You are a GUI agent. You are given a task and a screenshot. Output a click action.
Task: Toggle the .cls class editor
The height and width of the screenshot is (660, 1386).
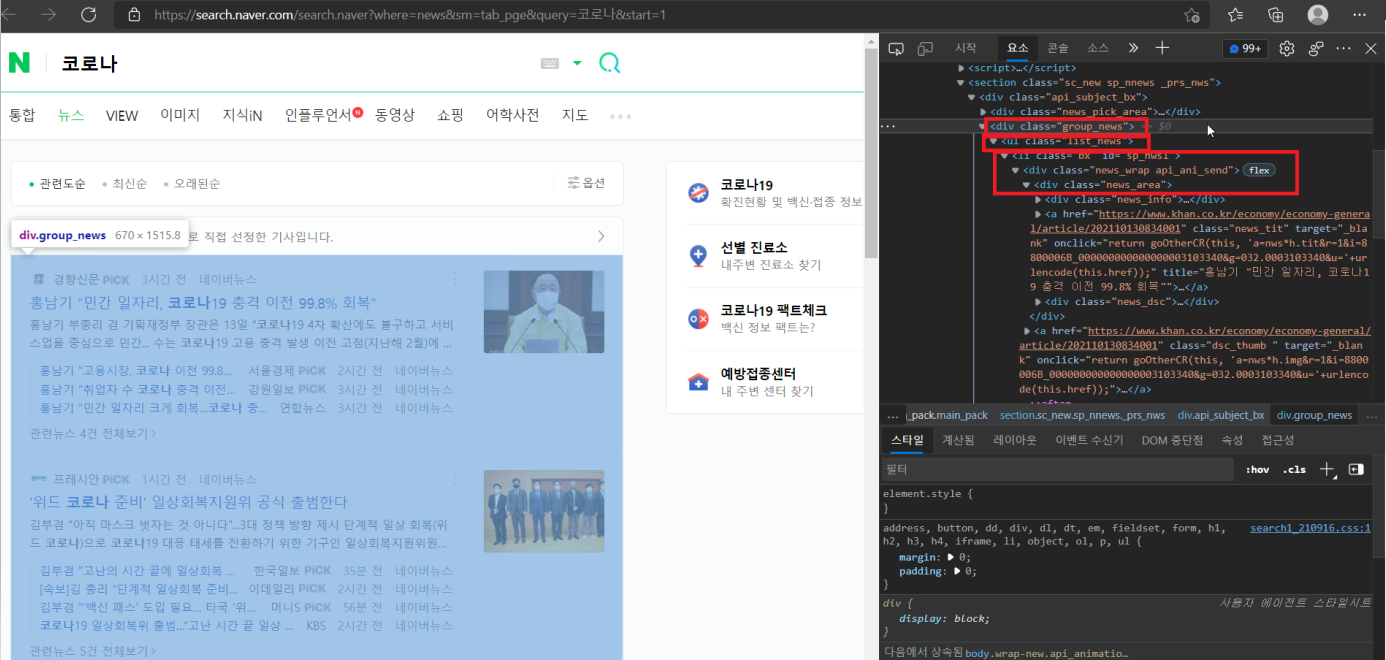click(1295, 469)
